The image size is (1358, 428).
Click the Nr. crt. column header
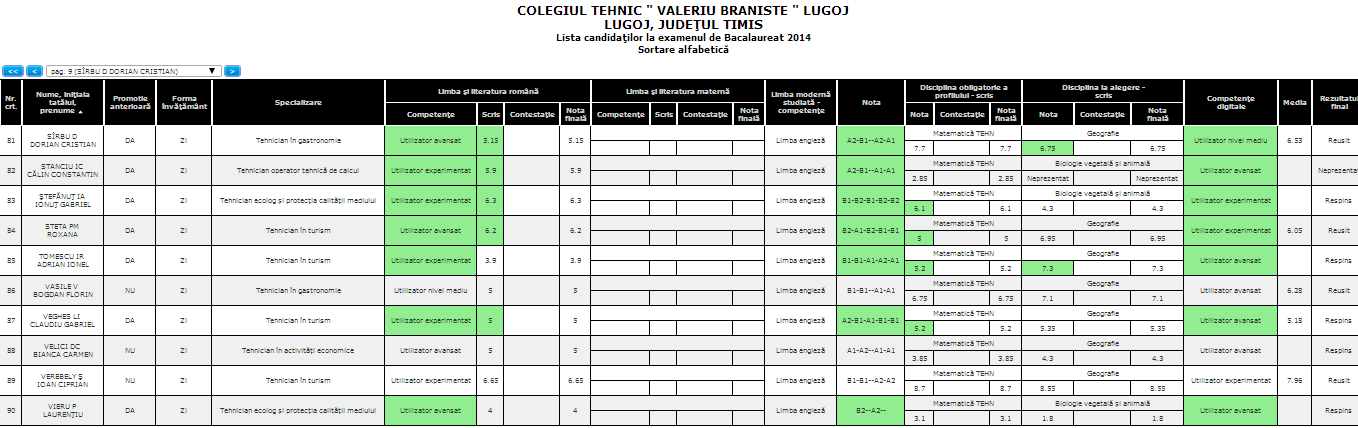11,103
